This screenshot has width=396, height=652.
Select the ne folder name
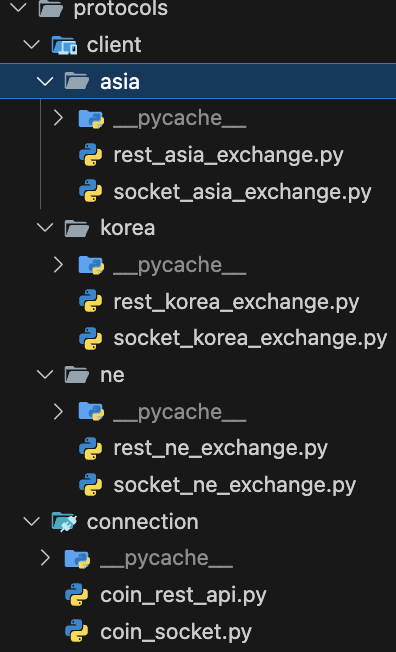click(x=112, y=375)
